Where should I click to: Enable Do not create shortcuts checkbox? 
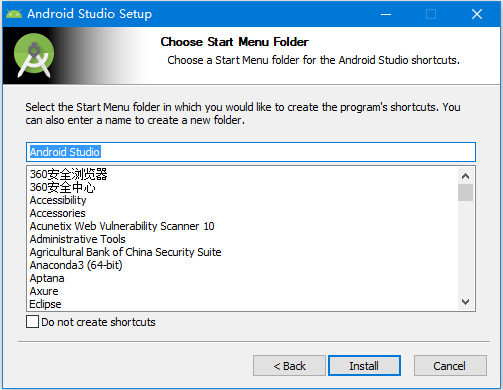[32, 322]
